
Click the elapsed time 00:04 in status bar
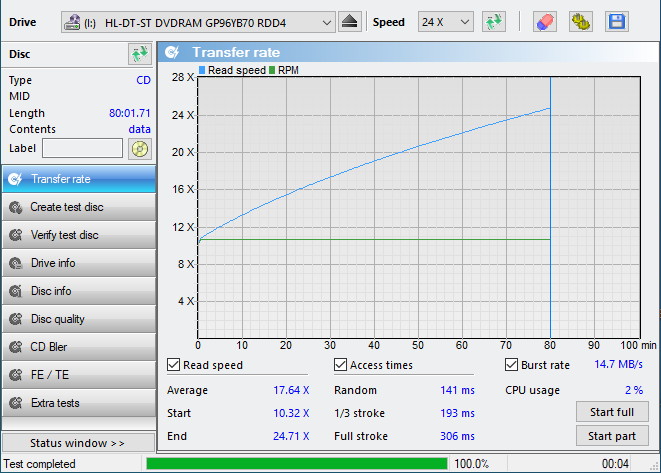pyautogui.click(x=615, y=464)
